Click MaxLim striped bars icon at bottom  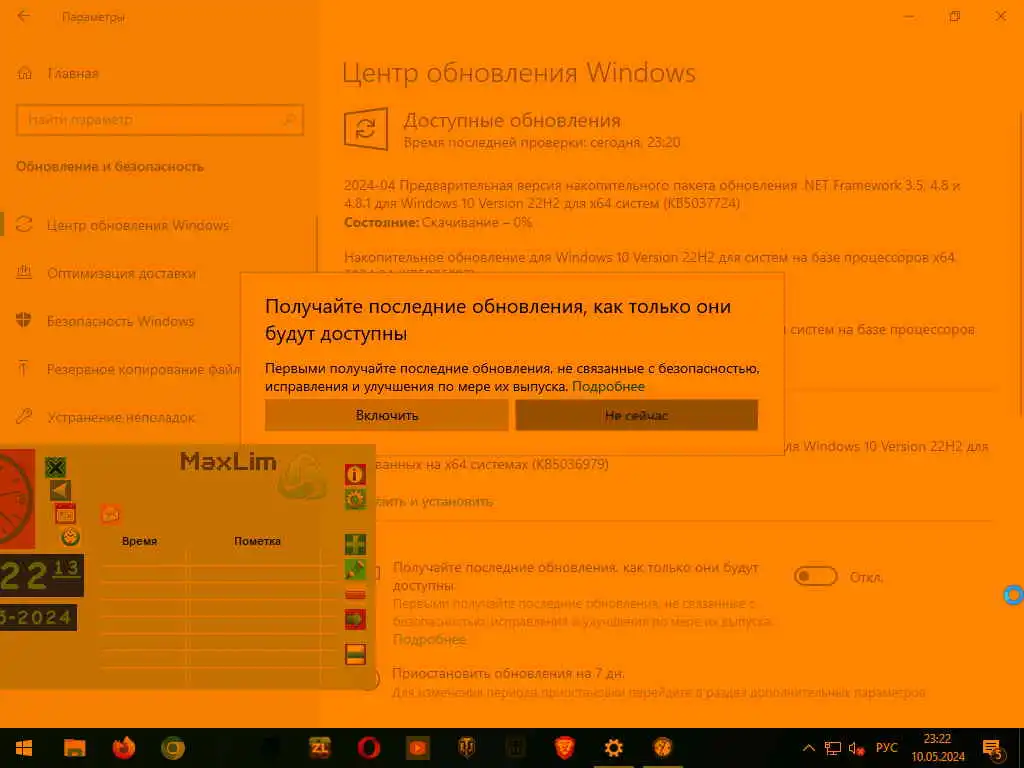pyautogui.click(x=355, y=654)
